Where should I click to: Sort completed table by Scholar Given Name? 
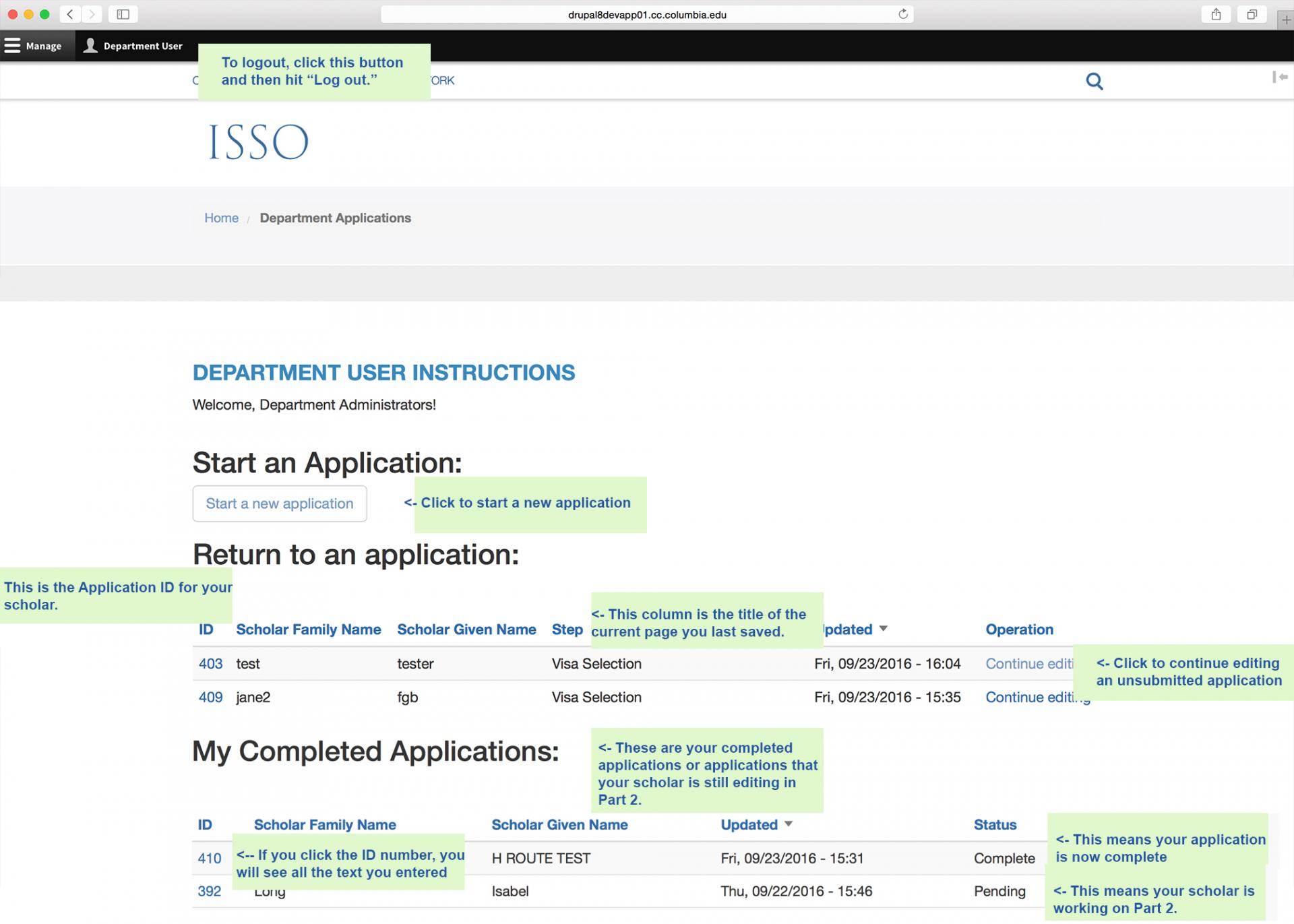[x=559, y=824]
